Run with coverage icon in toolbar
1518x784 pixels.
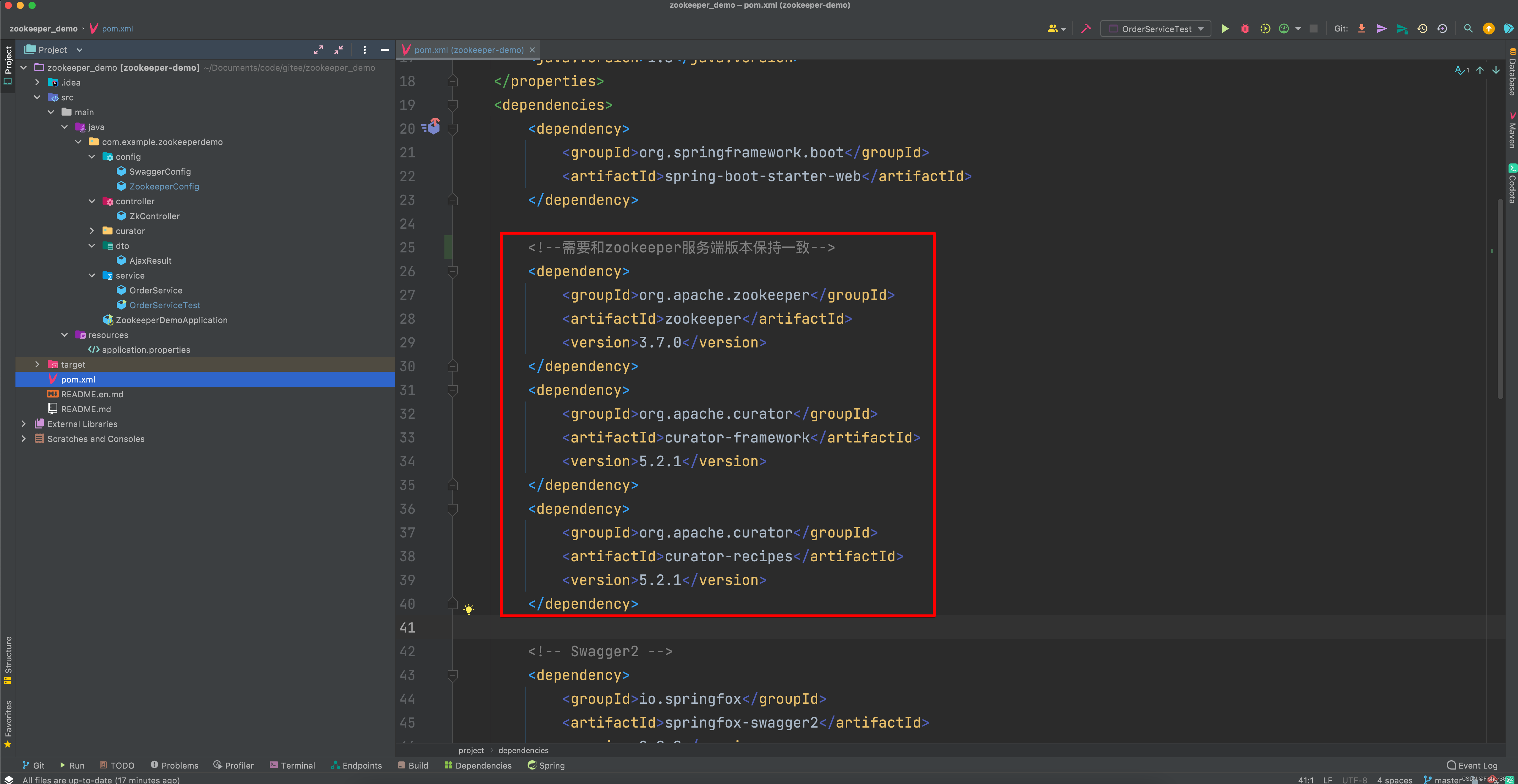tap(1265, 29)
